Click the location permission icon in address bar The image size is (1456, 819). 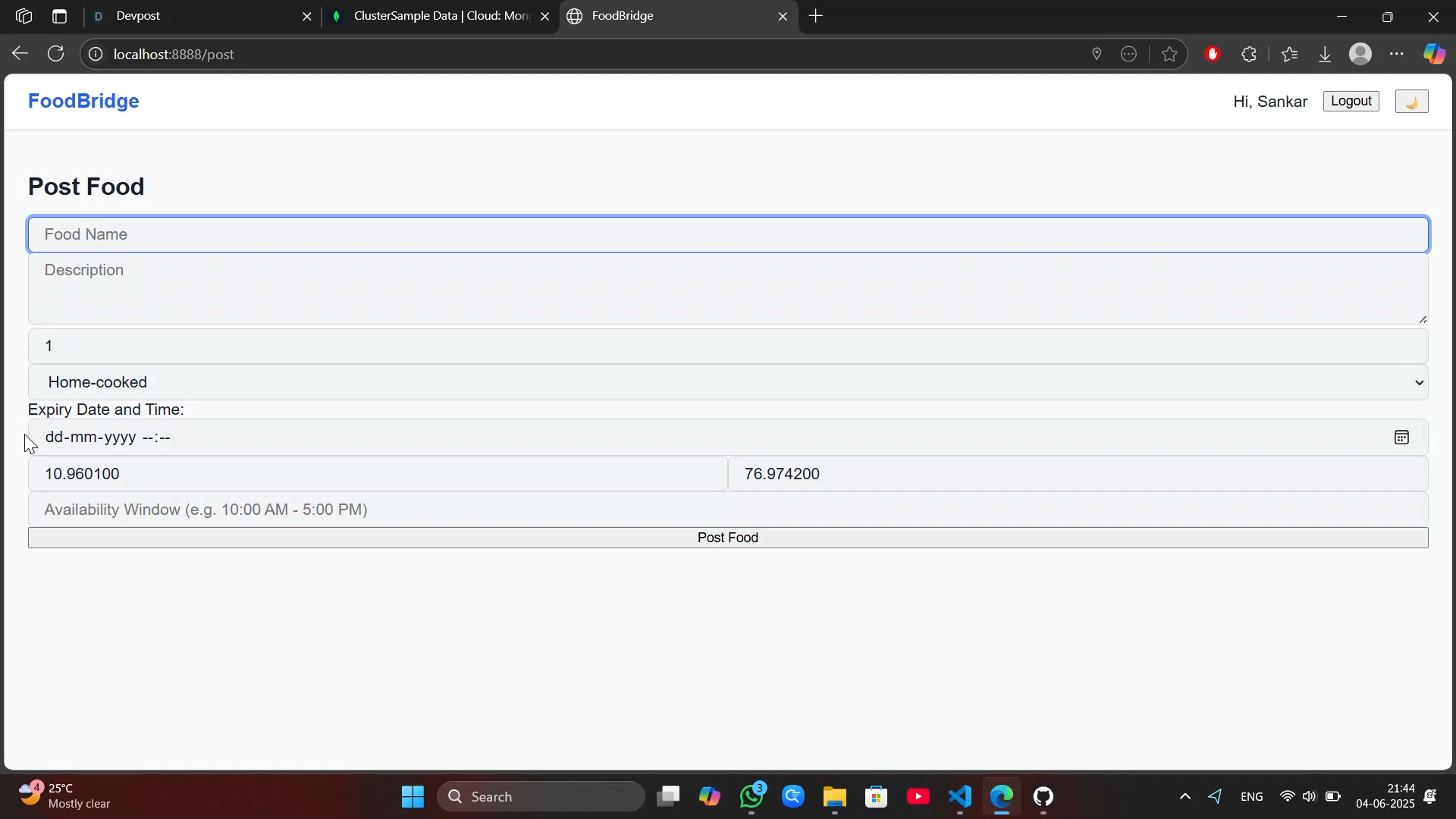coord(1097,54)
